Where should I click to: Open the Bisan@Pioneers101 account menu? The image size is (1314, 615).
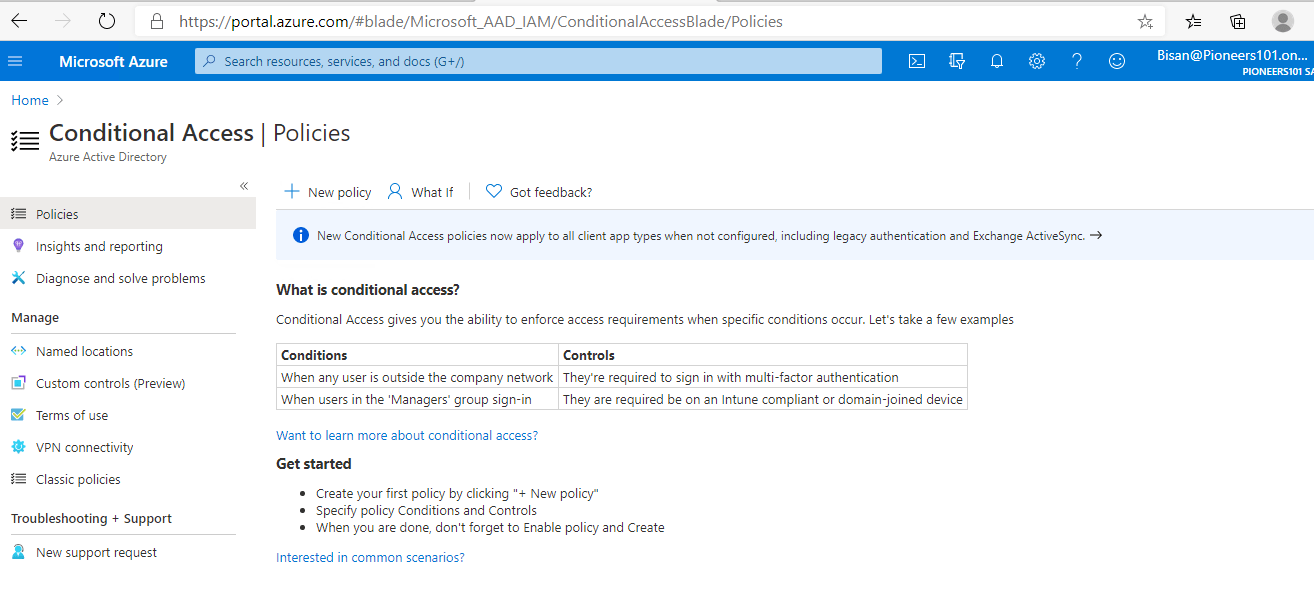(x=1234, y=61)
